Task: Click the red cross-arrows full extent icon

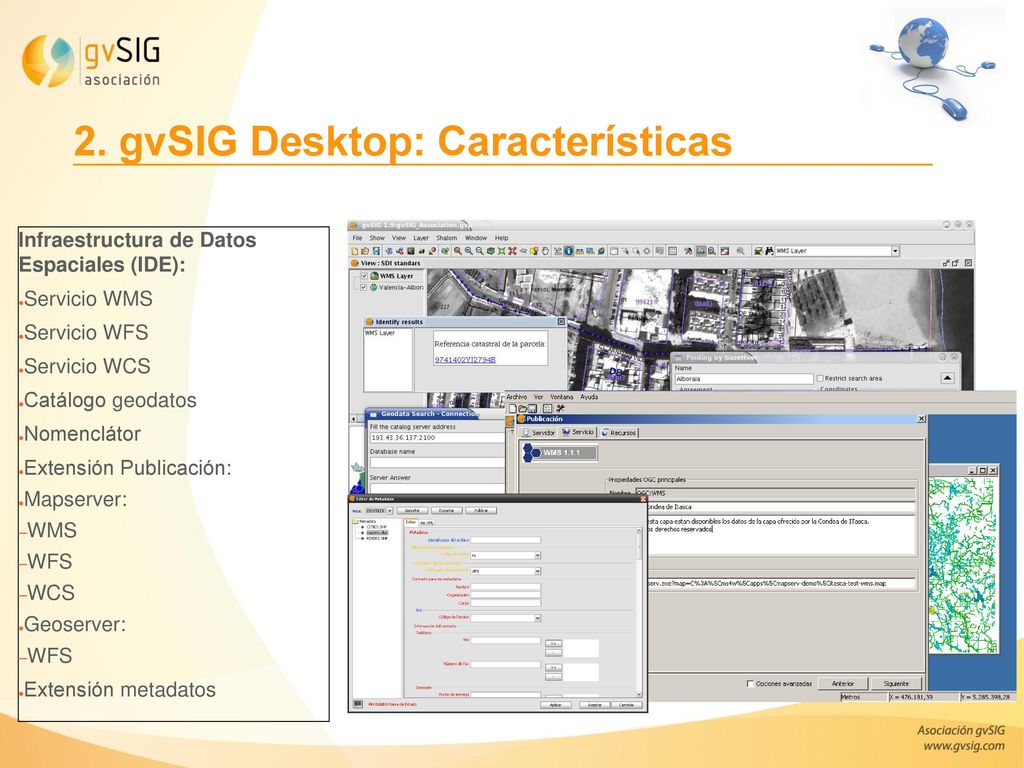Action: (513, 251)
